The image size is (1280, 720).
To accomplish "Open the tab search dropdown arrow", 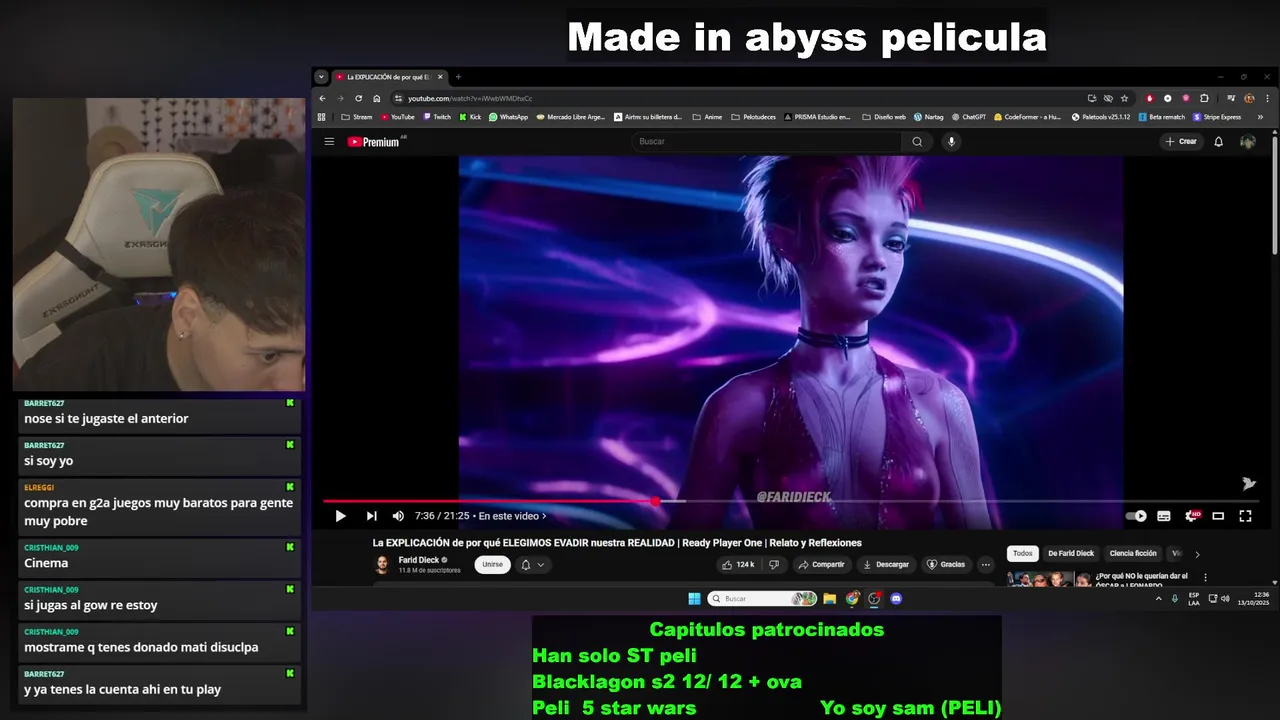I will (x=321, y=76).
